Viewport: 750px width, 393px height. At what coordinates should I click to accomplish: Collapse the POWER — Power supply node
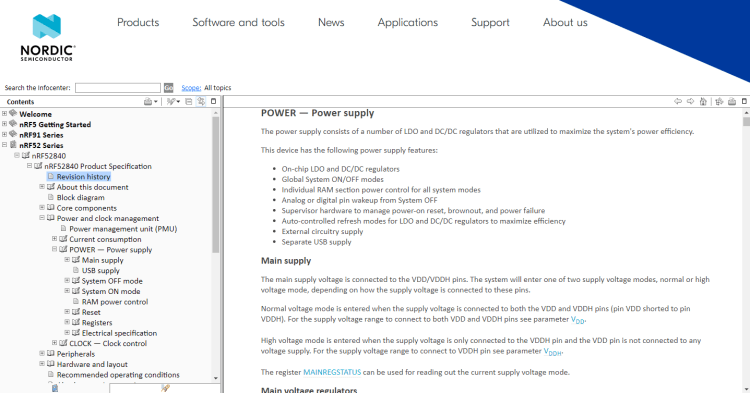point(54,250)
